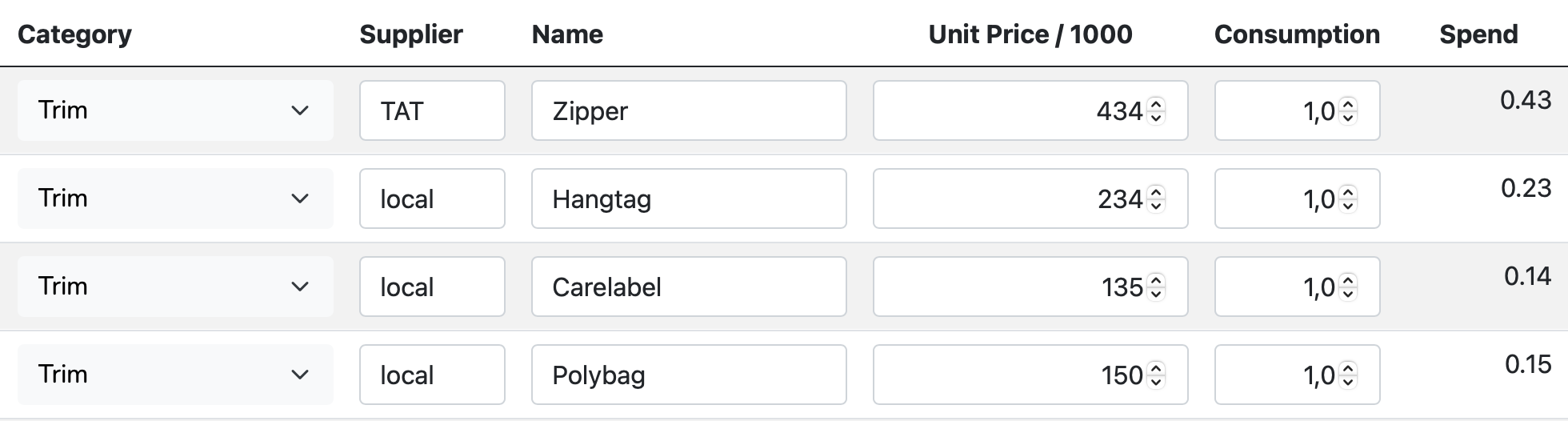Edit the Hangtag row supplier field

pyautogui.click(x=432, y=198)
